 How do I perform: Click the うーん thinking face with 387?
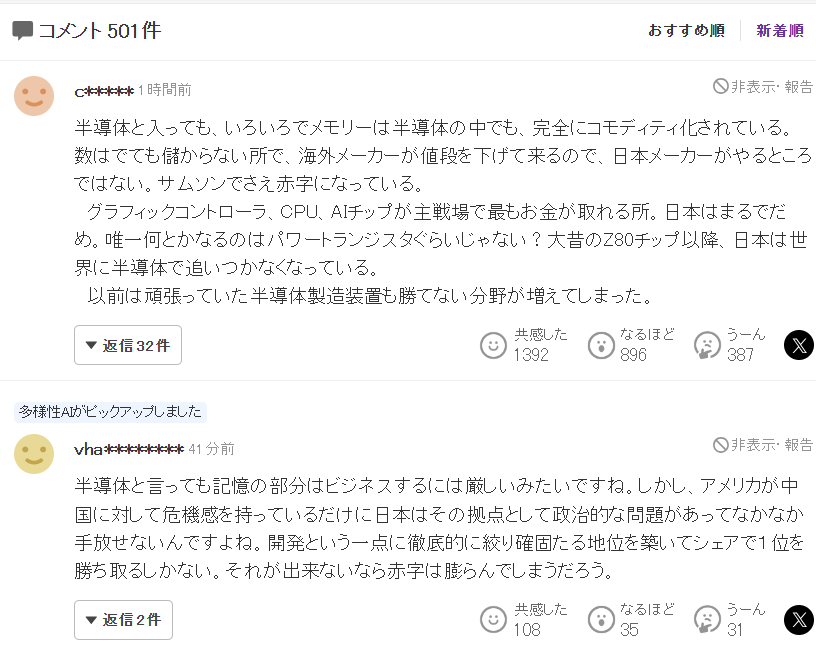(707, 346)
